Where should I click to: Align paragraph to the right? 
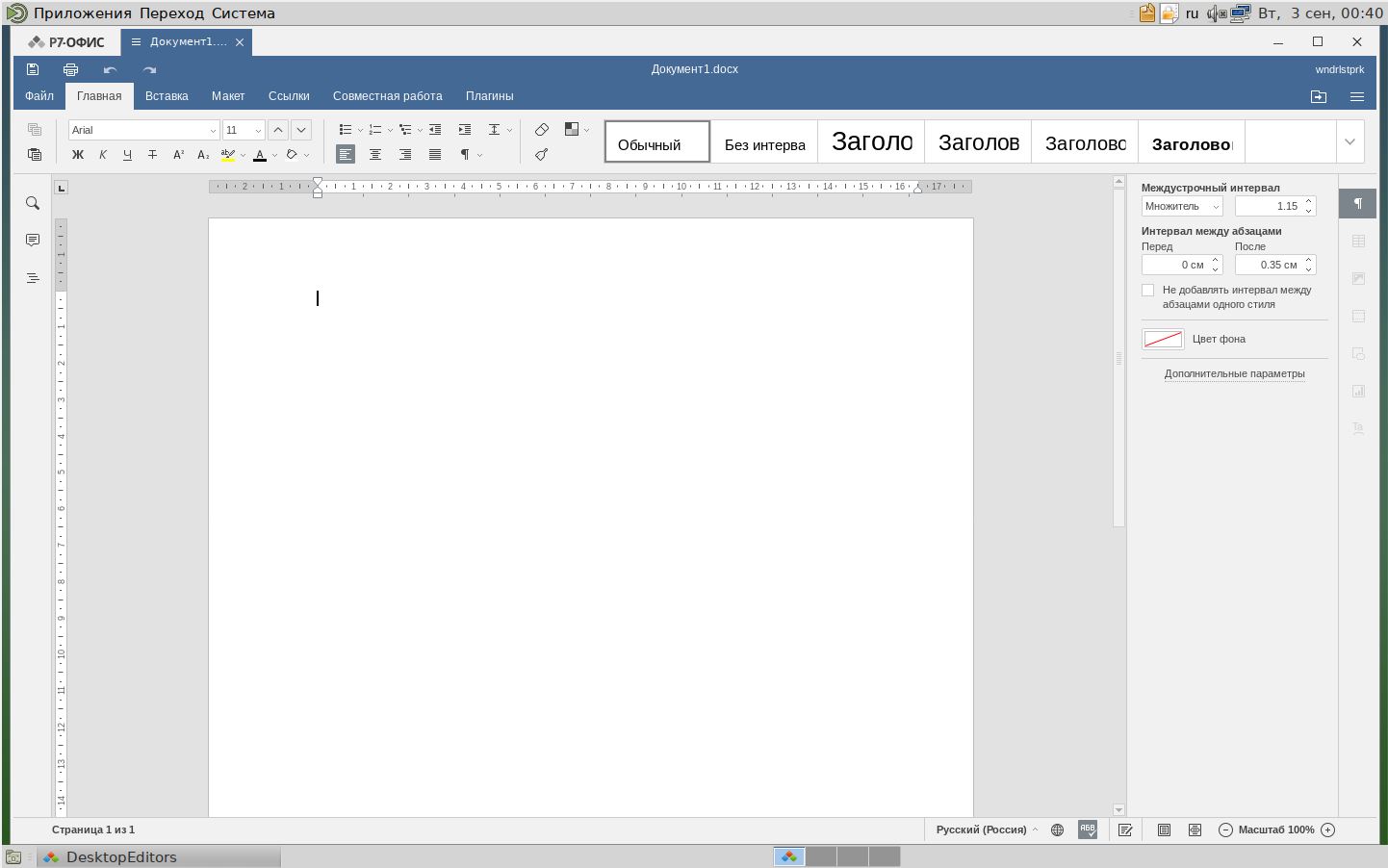pyautogui.click(x=405, y=154)
